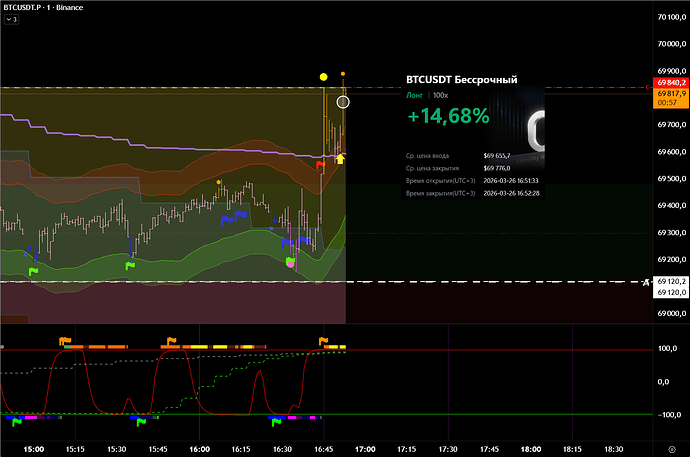Click the green flag at oscillator bottom left
The width and height of the screenshot is (690, 457).
click(x=16, y=422)
